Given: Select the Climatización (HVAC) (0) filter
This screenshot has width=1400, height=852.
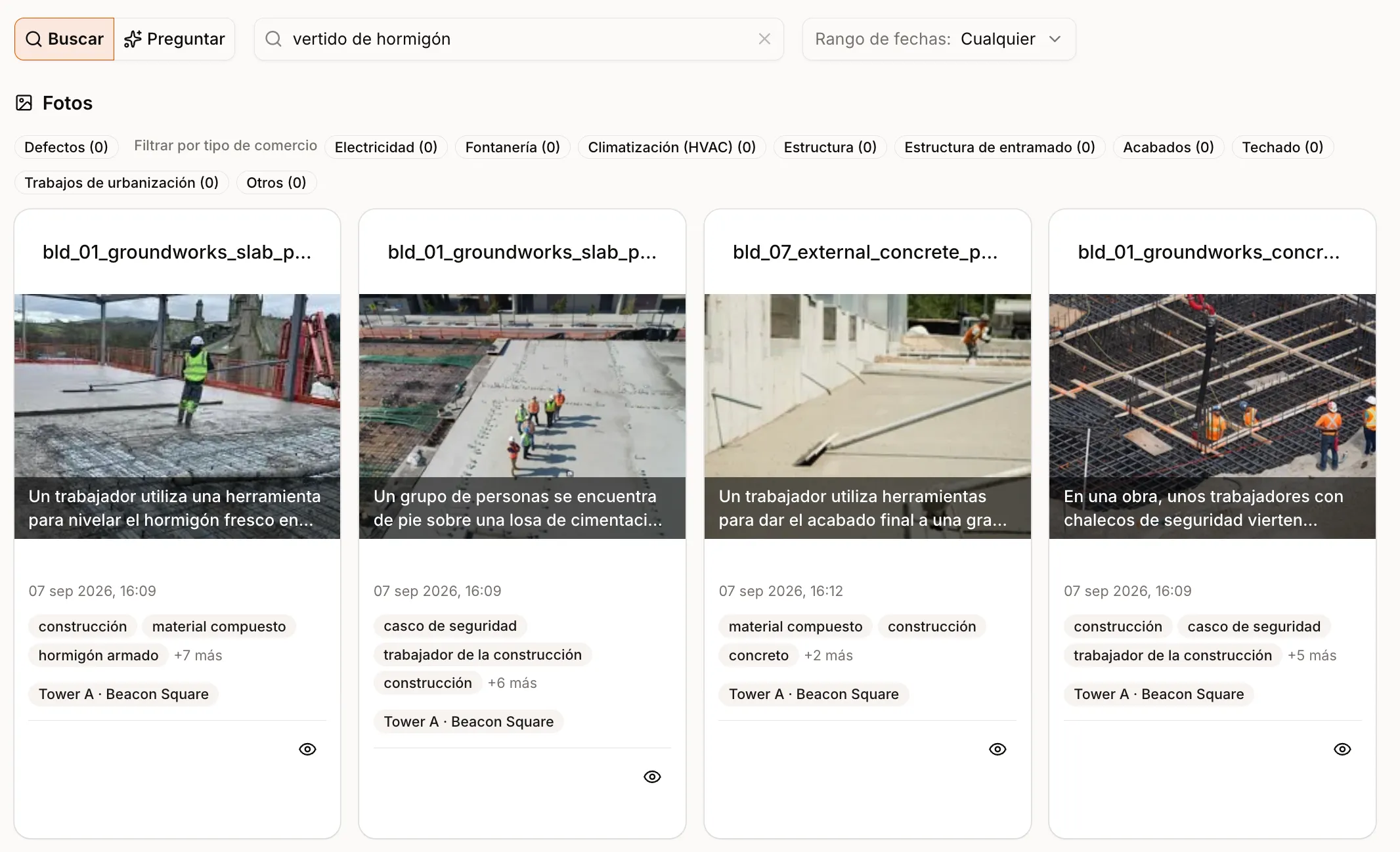Looking at the screenshot, I should [x=672, y=147].
